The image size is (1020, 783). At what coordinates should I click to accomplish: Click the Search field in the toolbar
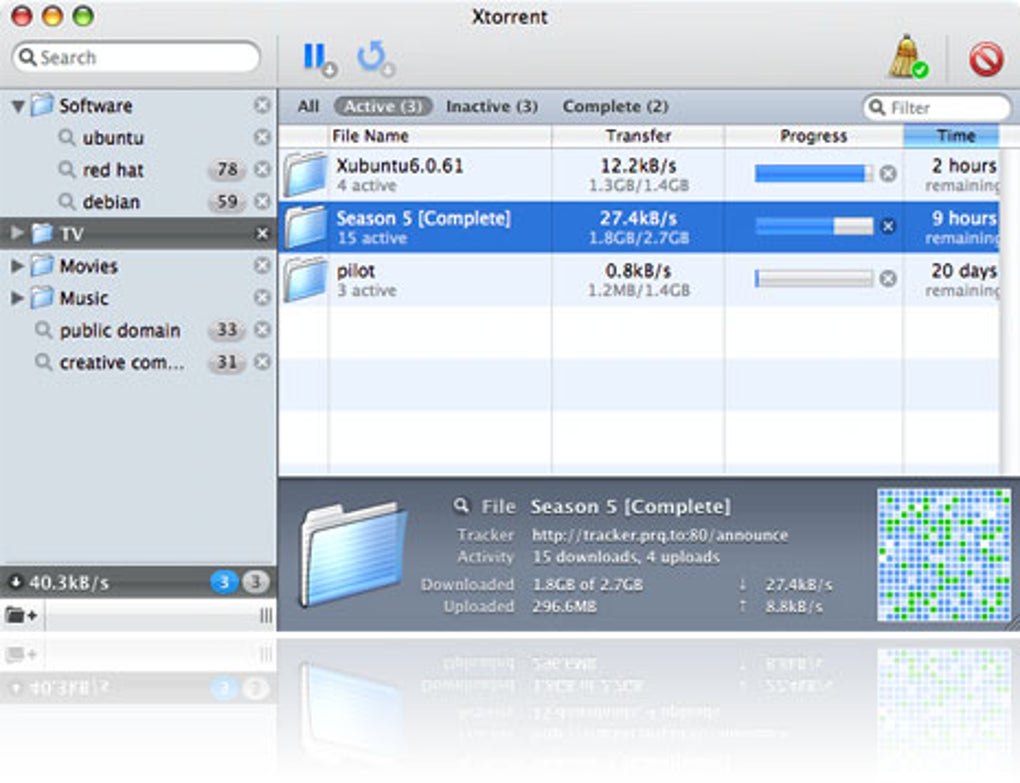pos(136,57)
